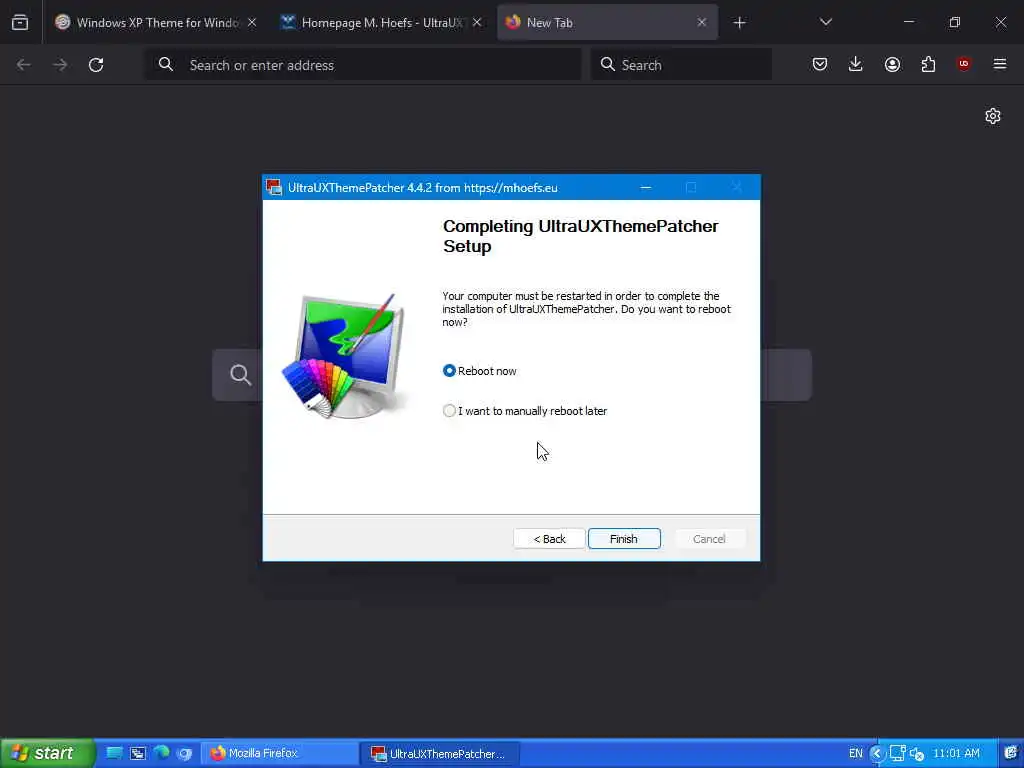Click the fourth quick launch icon
This screenshot has height=768, width=1024.
tap(185, 753)
